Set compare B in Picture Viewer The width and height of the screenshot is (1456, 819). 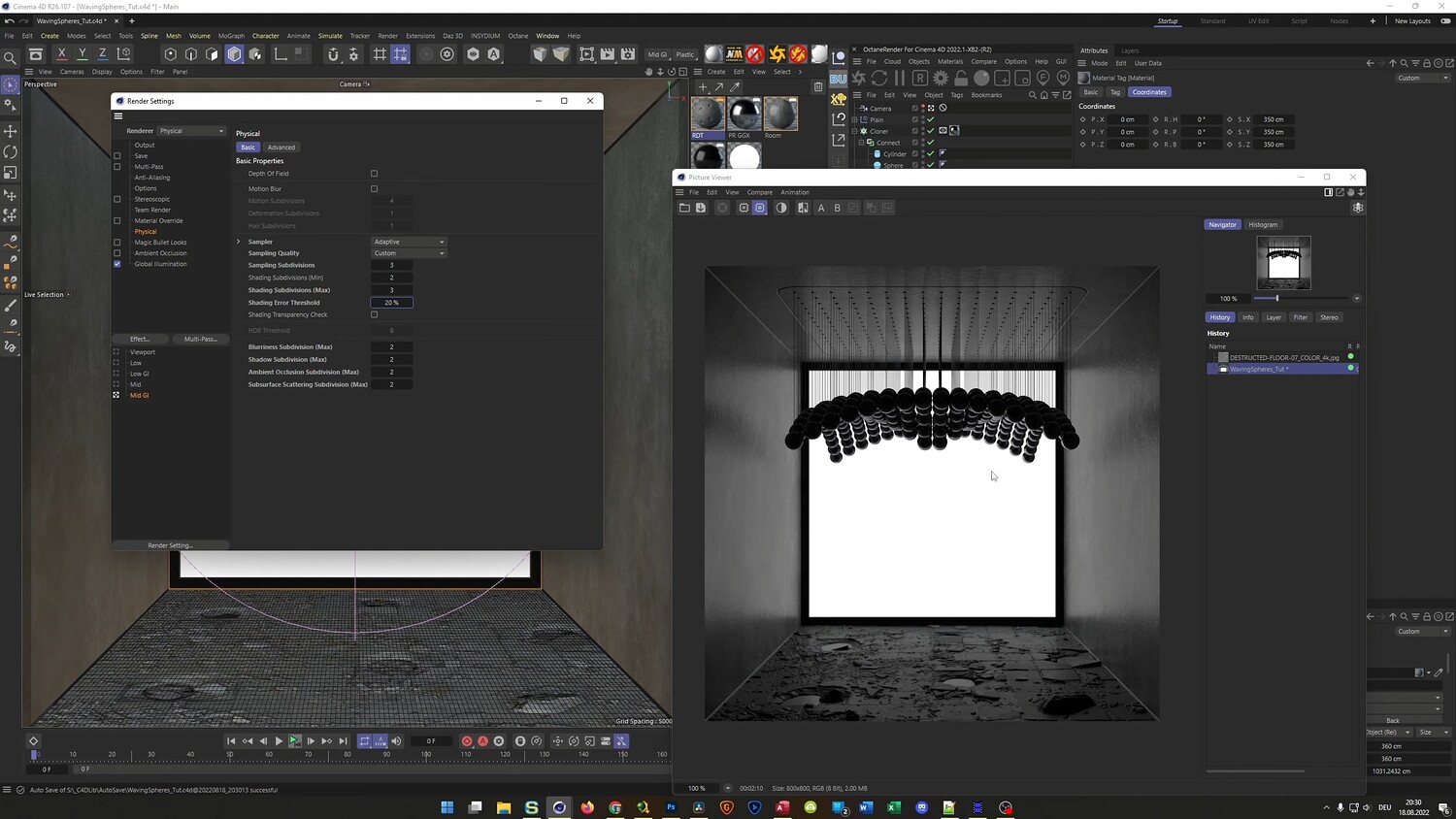coord(838,208)
